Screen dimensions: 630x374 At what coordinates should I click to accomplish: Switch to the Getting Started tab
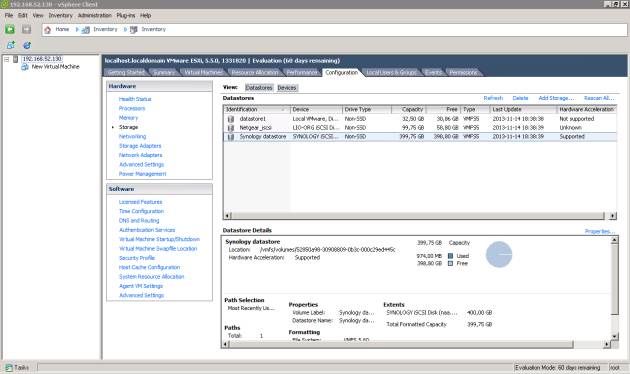126,72
